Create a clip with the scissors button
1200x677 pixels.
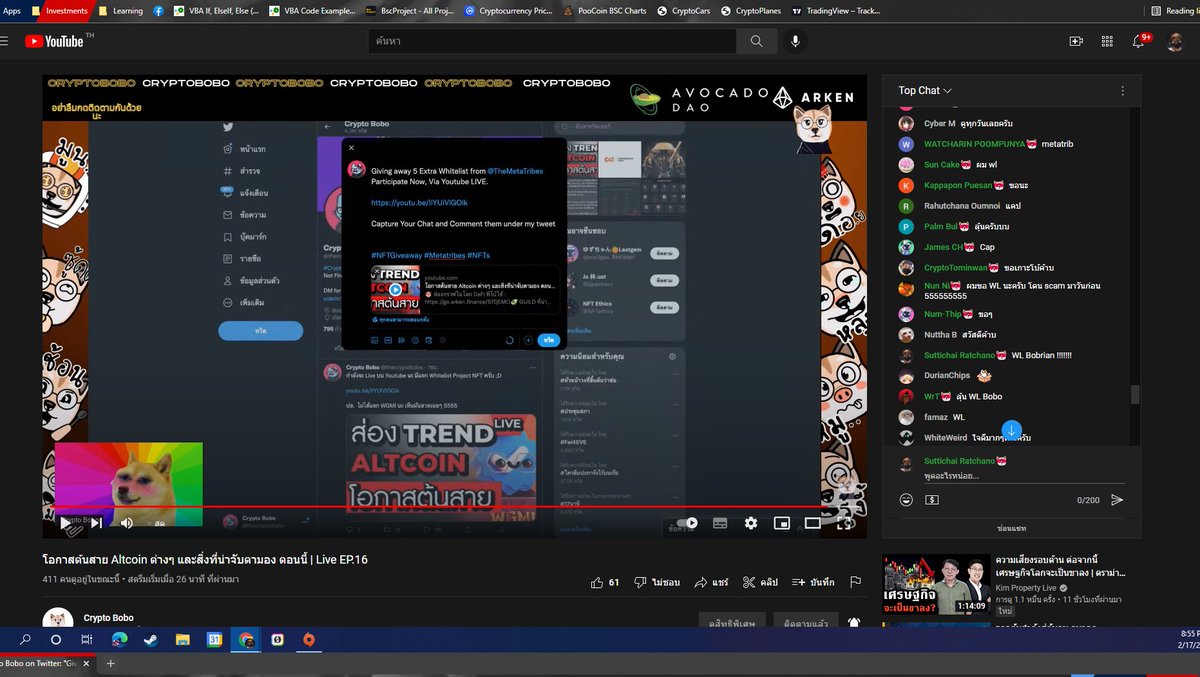coord(760,582)
